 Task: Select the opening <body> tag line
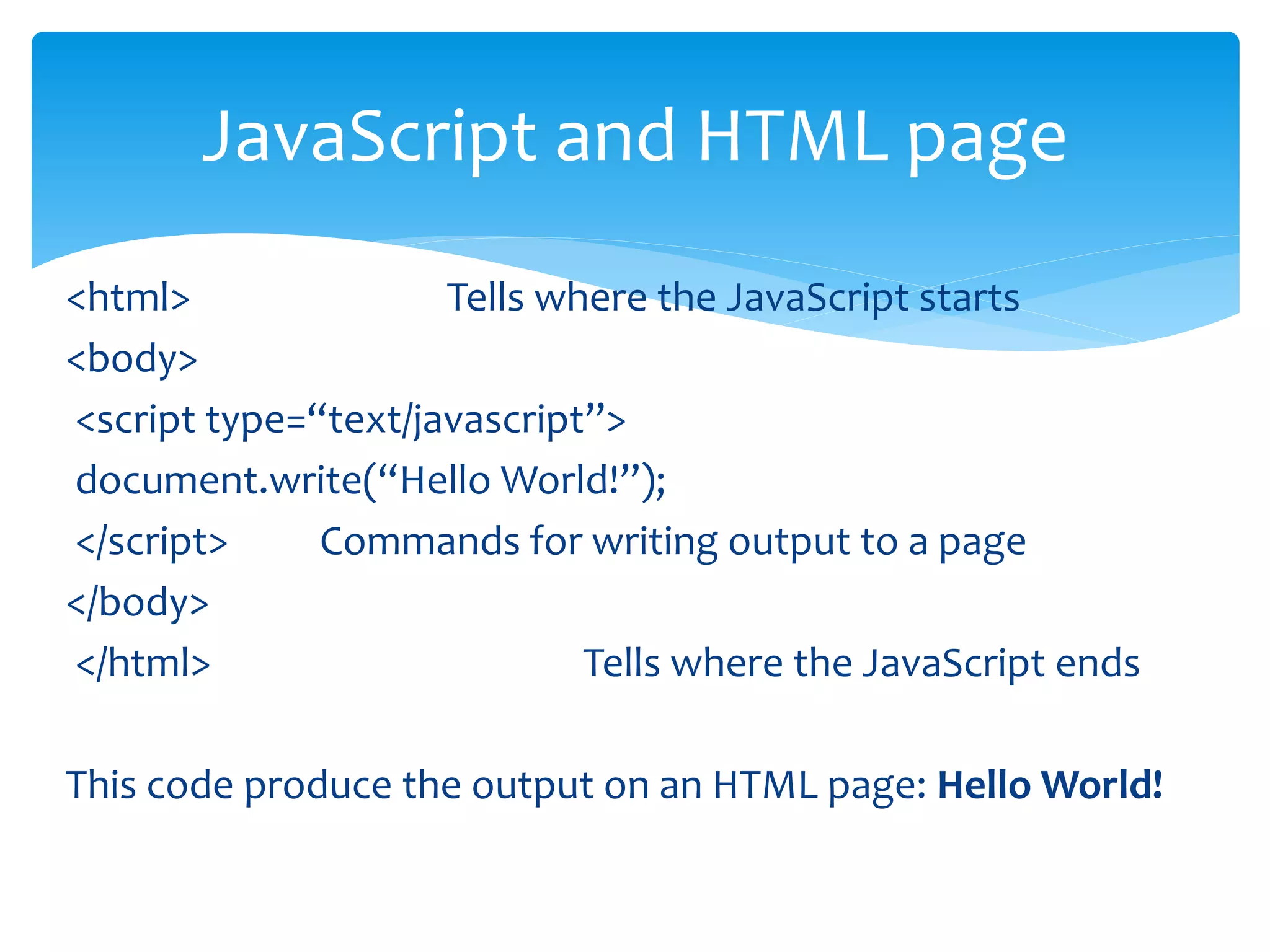(x=132, y=359)
